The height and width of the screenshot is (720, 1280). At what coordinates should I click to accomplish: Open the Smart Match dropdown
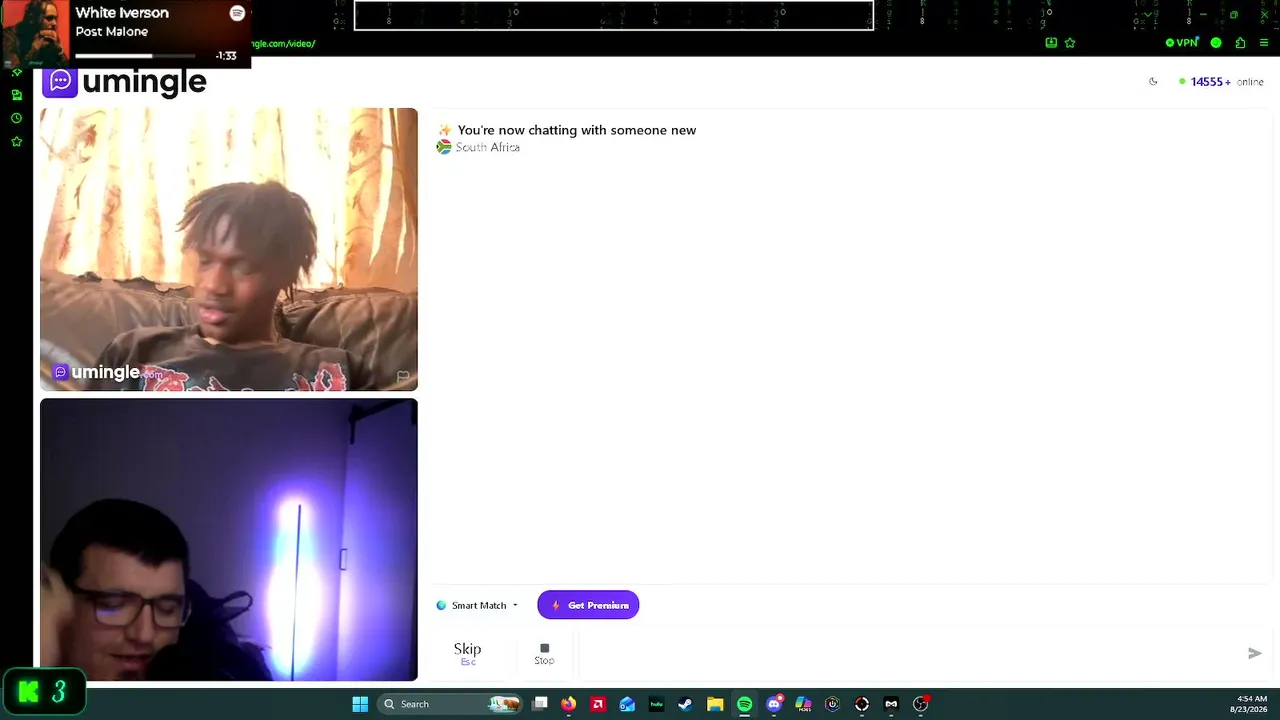(477, 605)
